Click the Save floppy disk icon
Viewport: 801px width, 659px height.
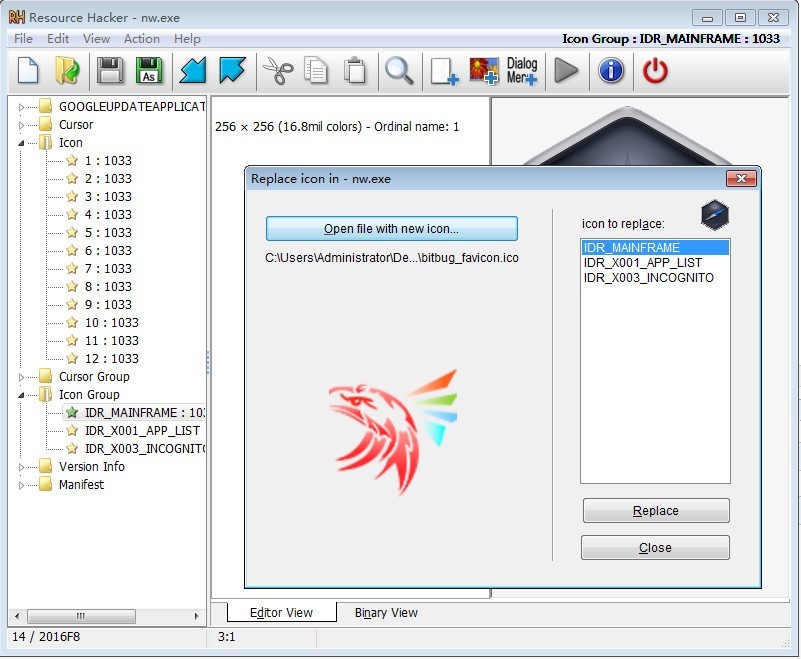point(110,71)
